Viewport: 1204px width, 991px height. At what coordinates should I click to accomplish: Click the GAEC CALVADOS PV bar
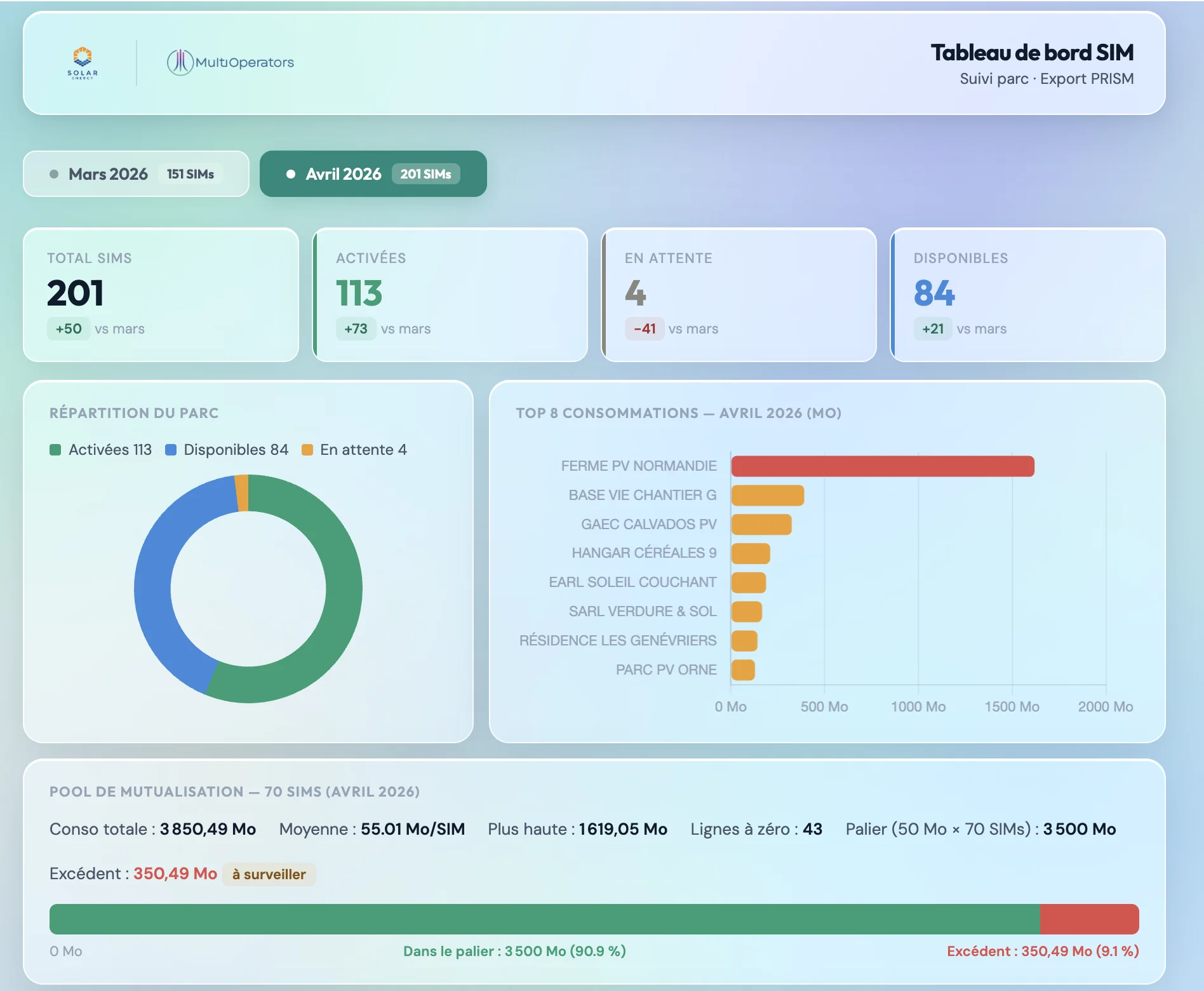click(761, 525)
